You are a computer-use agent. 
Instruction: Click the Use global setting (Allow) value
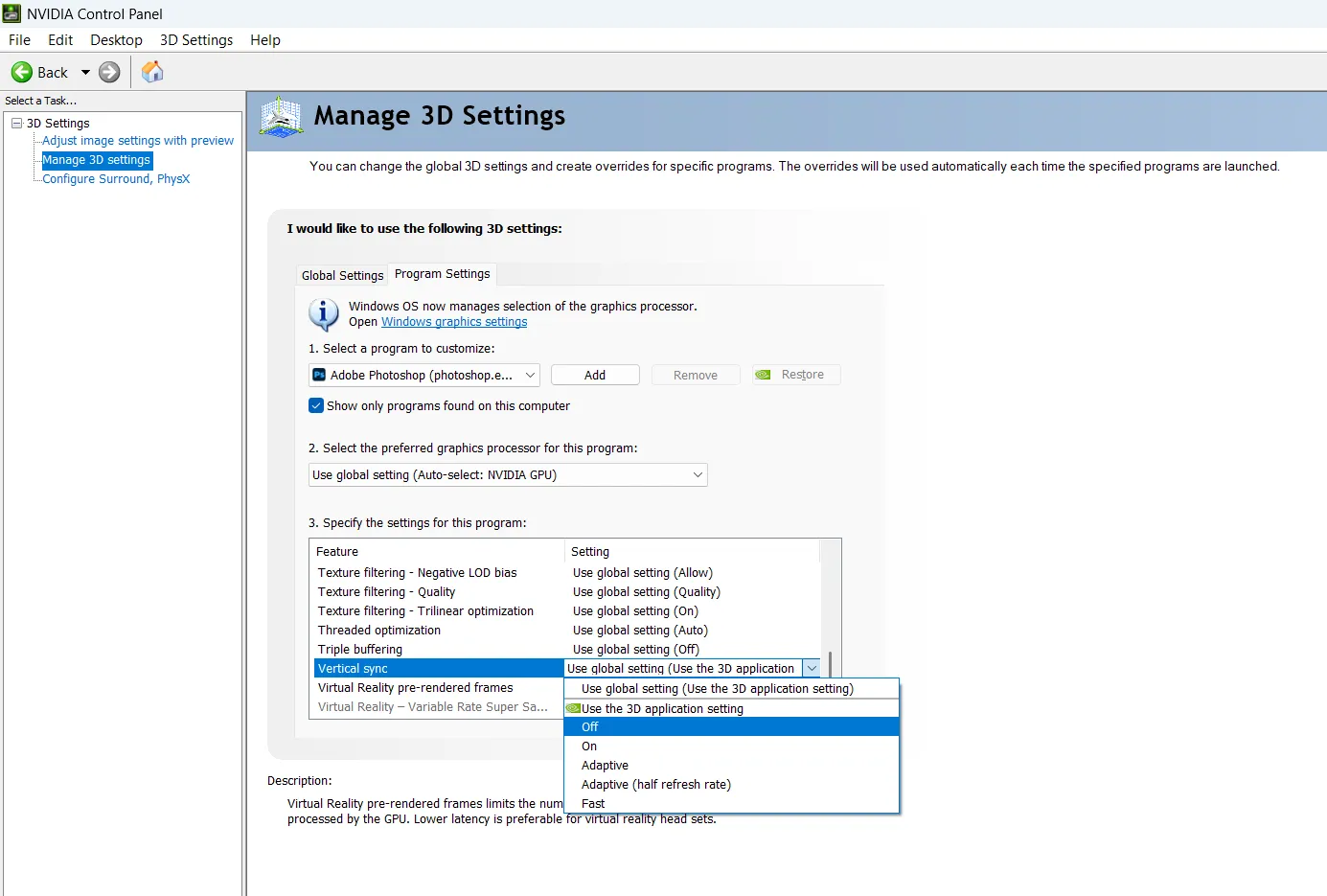pos(643,572)
